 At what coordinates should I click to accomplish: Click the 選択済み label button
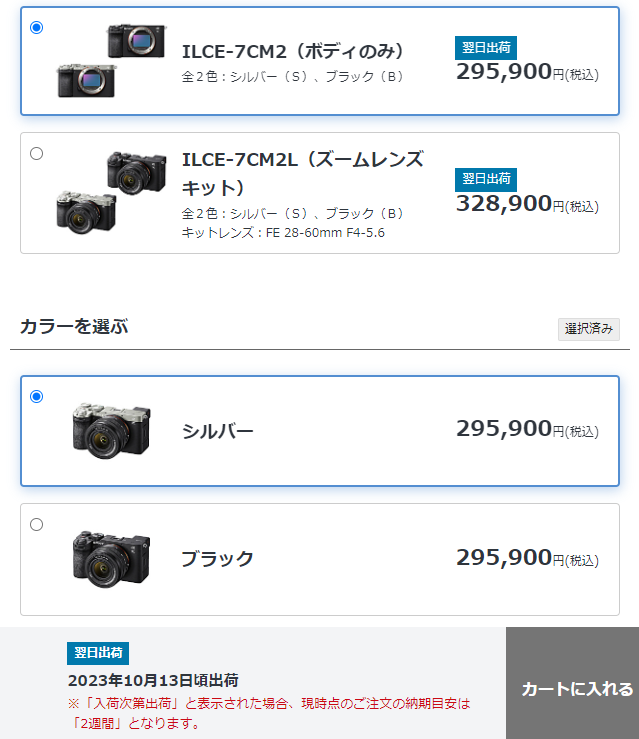[589, 329]
